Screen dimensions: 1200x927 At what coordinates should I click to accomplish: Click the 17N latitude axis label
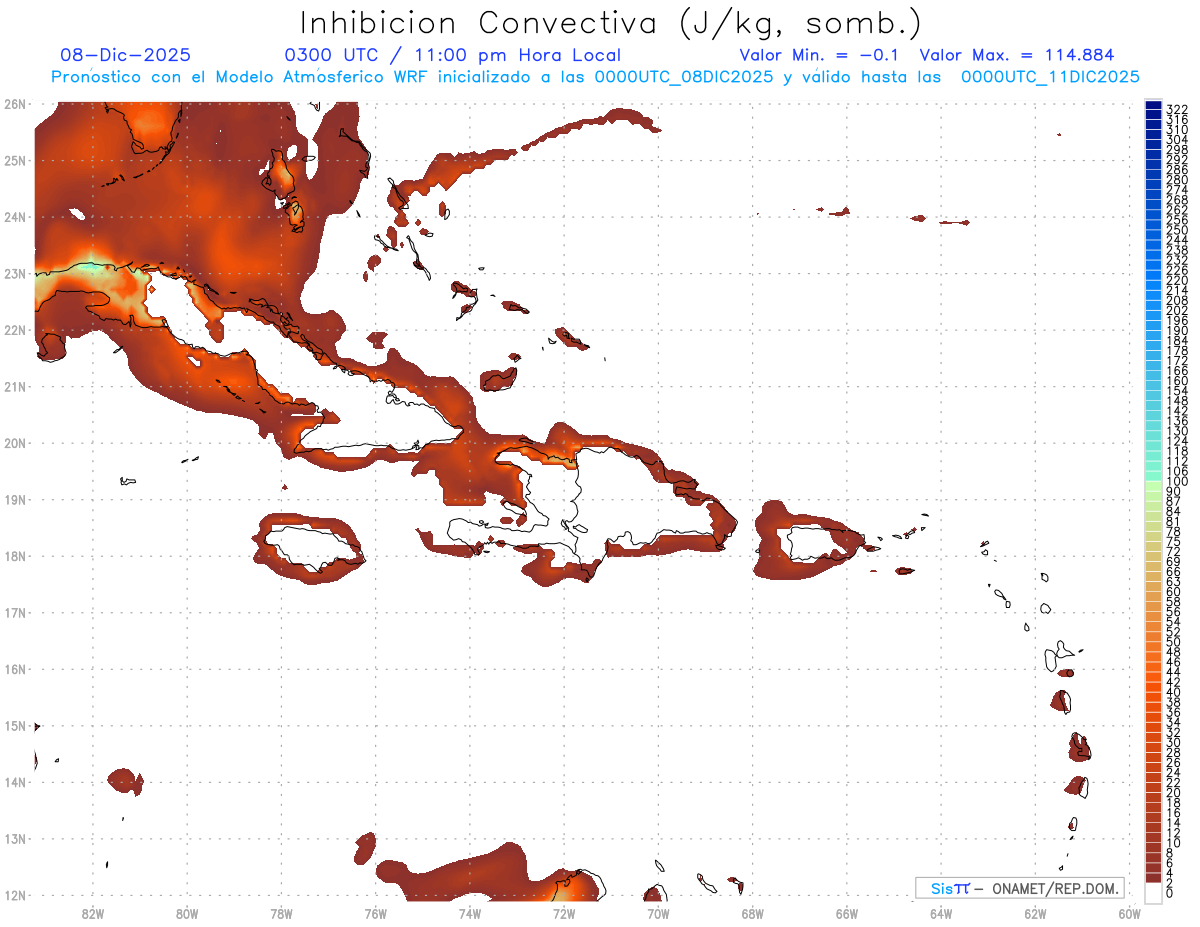(x=14, y=612)
